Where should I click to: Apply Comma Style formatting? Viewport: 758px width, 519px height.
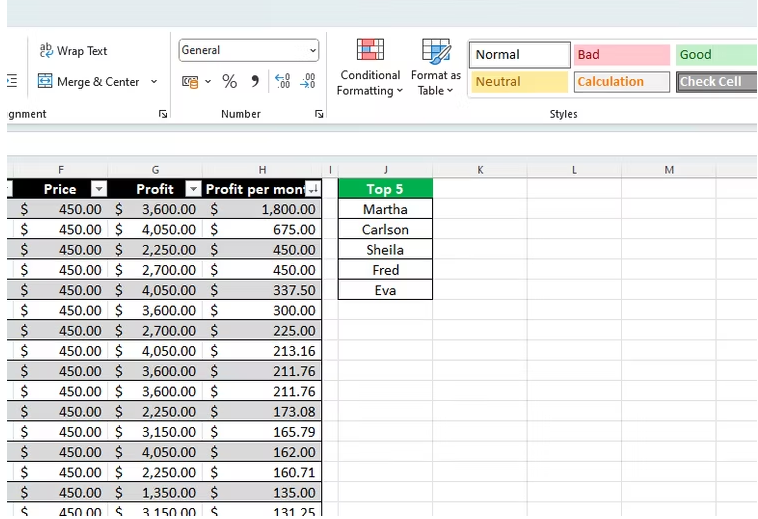[x=255, y=81]
